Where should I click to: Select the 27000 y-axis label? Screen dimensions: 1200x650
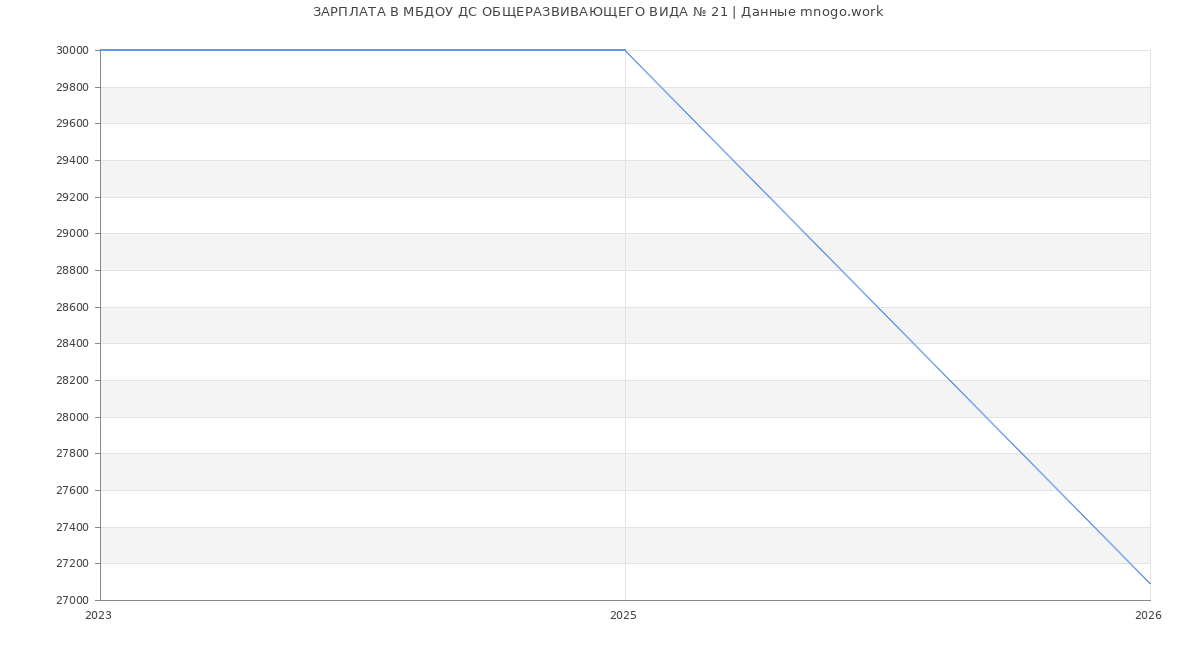[73, 601]
